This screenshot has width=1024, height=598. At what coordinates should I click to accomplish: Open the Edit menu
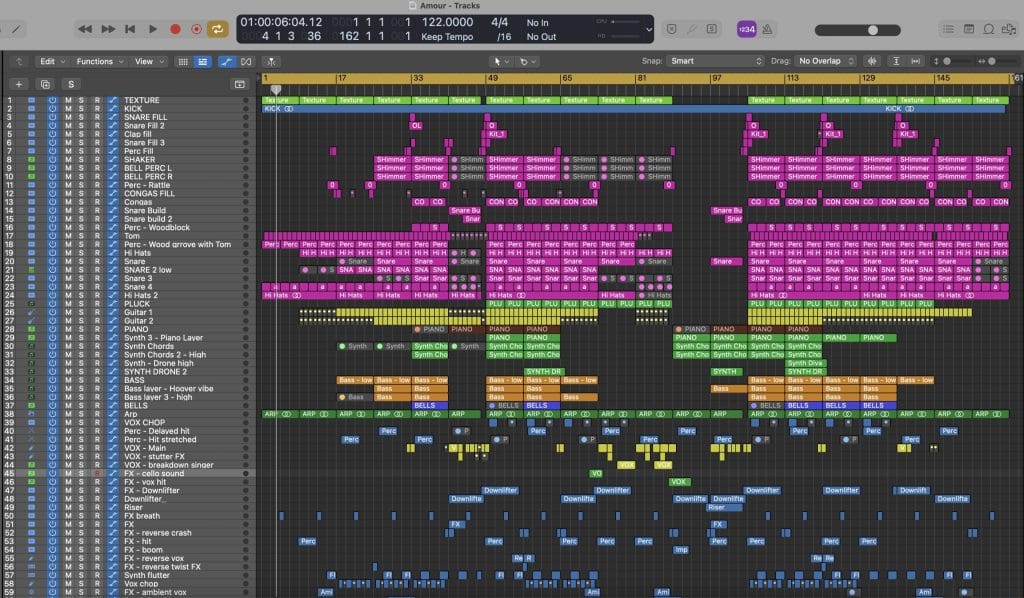(51, 61)
